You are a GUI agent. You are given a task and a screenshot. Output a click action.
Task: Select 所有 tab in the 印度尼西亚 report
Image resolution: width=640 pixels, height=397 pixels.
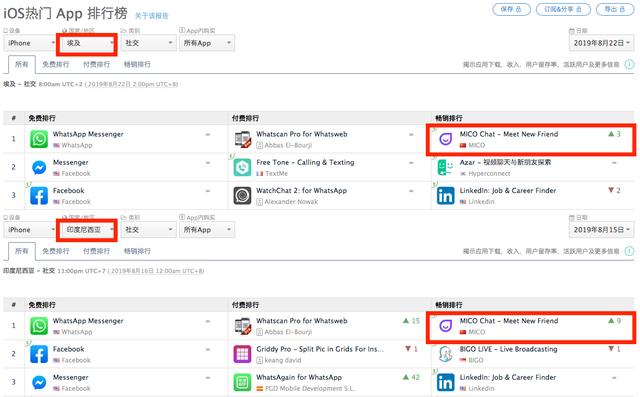click(22, 251)
